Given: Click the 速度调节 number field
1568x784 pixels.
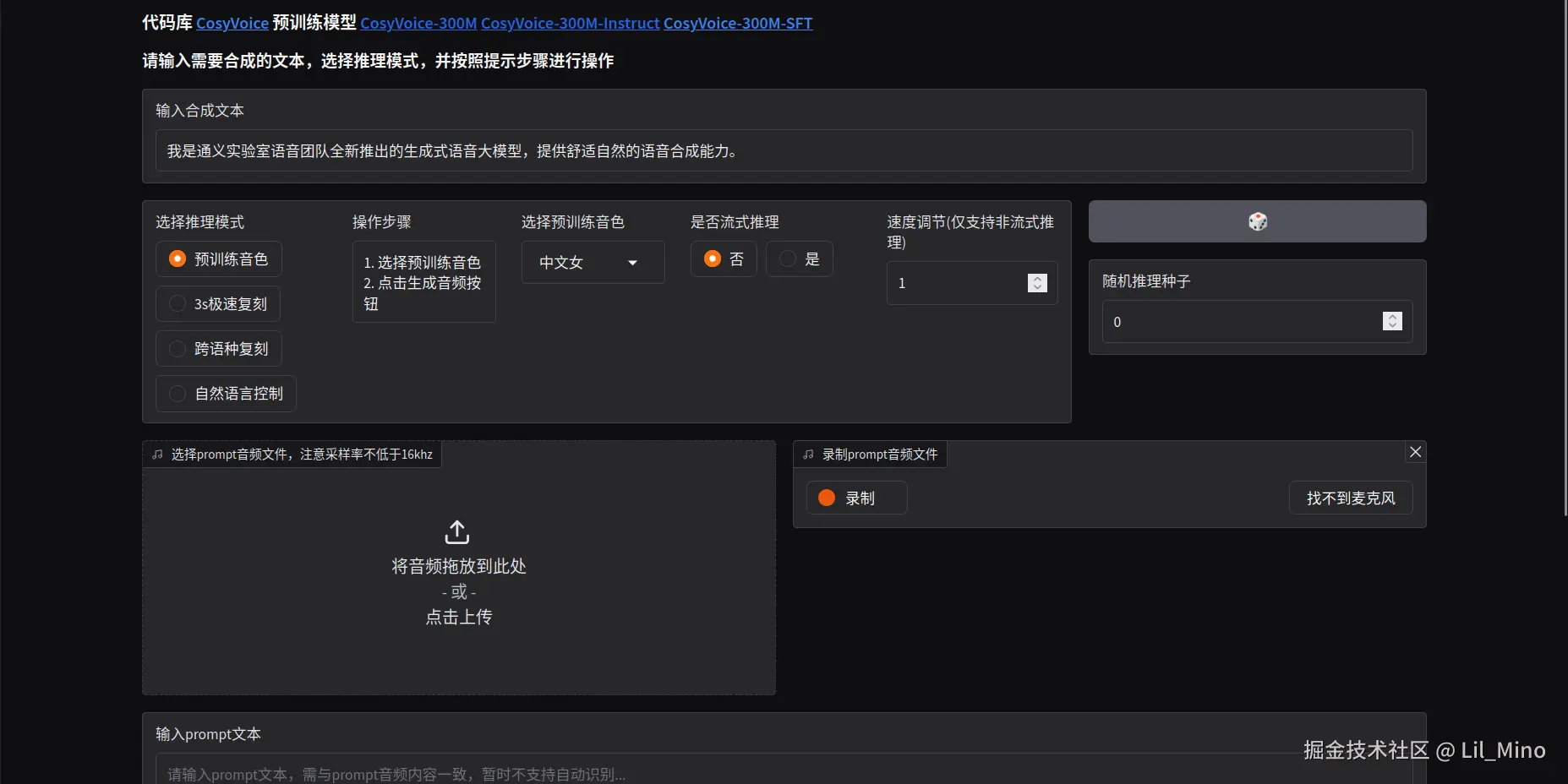Looking at the screenshot, I should (972, 283).
